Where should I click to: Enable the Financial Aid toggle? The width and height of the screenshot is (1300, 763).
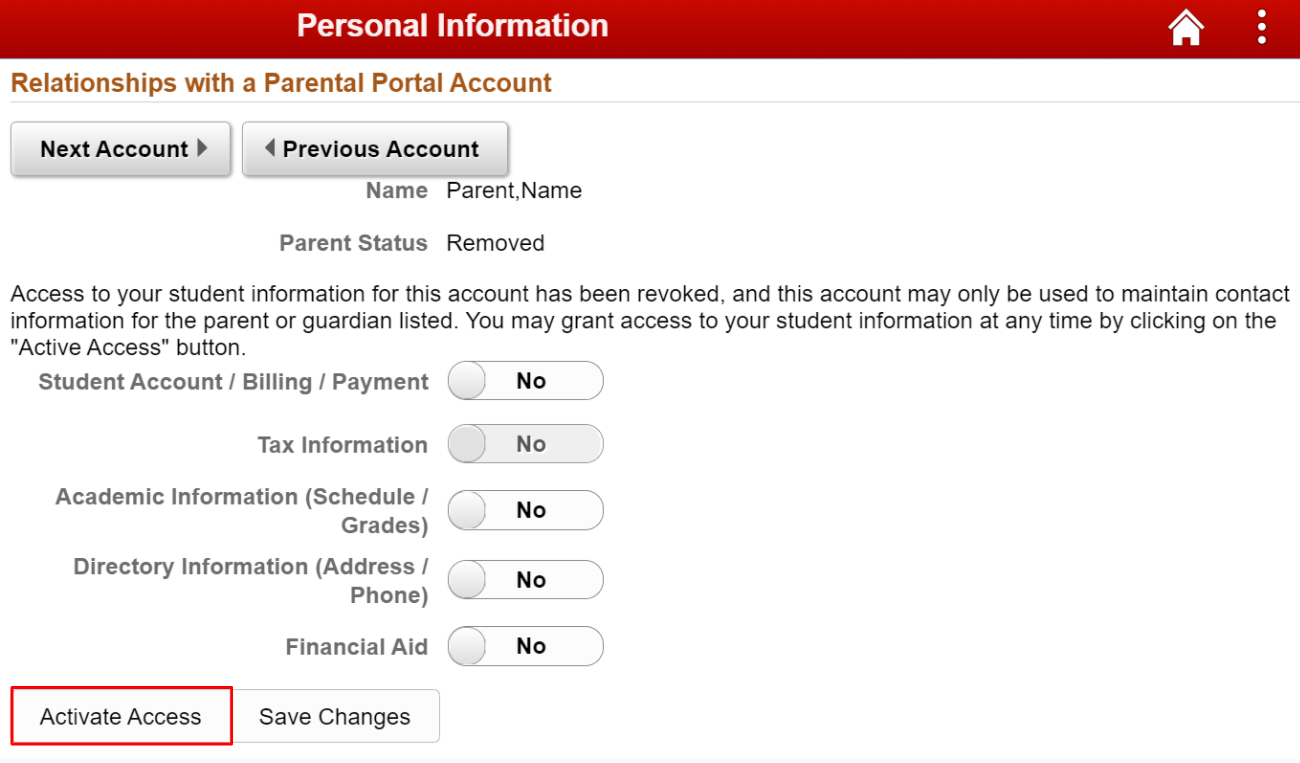[x=526, y=646]
